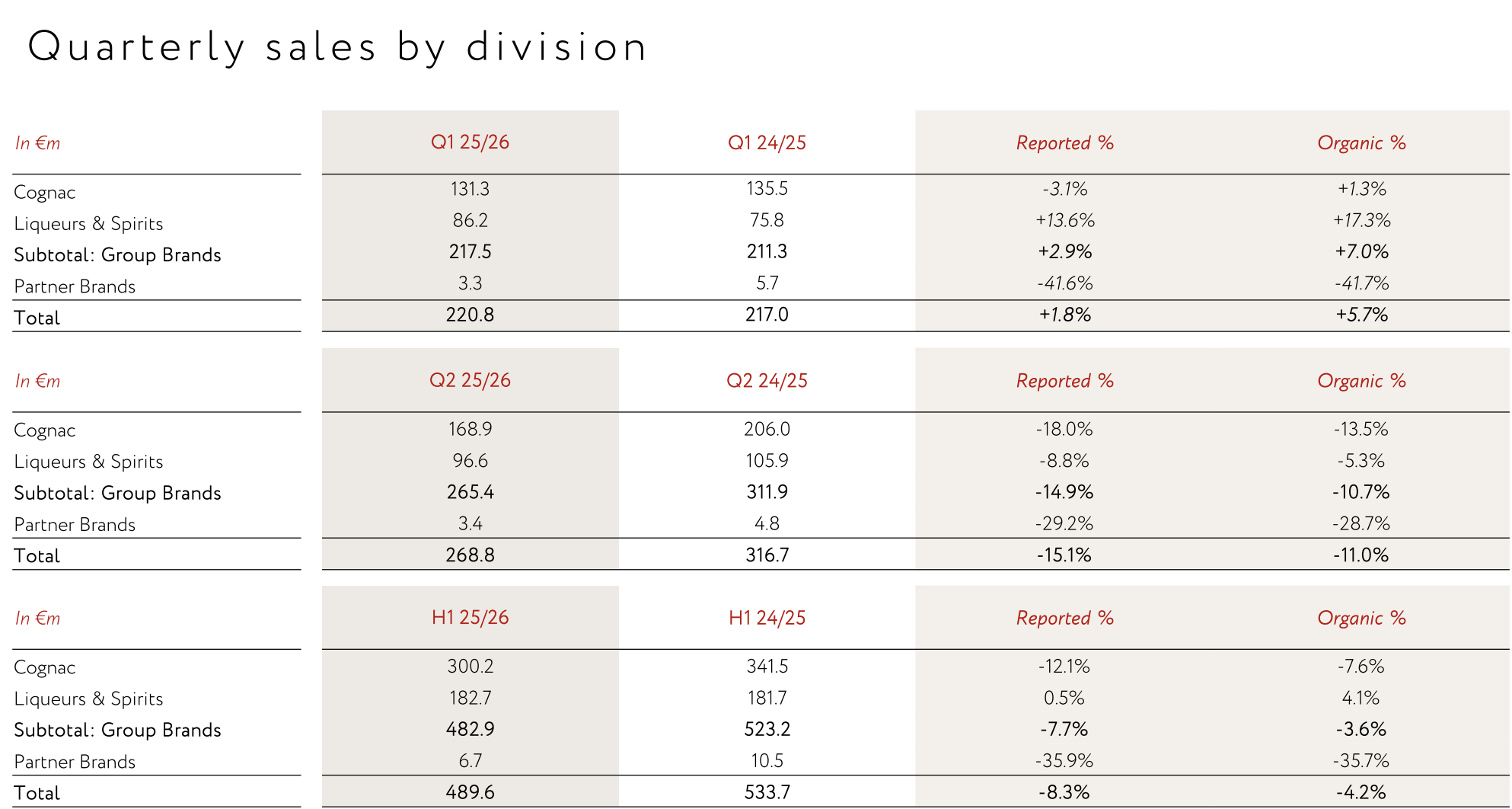Select the H1 24/25 column header
The width and height of the screenshot is (1512, 809).
pyautogui.click(x=767, y=618)
